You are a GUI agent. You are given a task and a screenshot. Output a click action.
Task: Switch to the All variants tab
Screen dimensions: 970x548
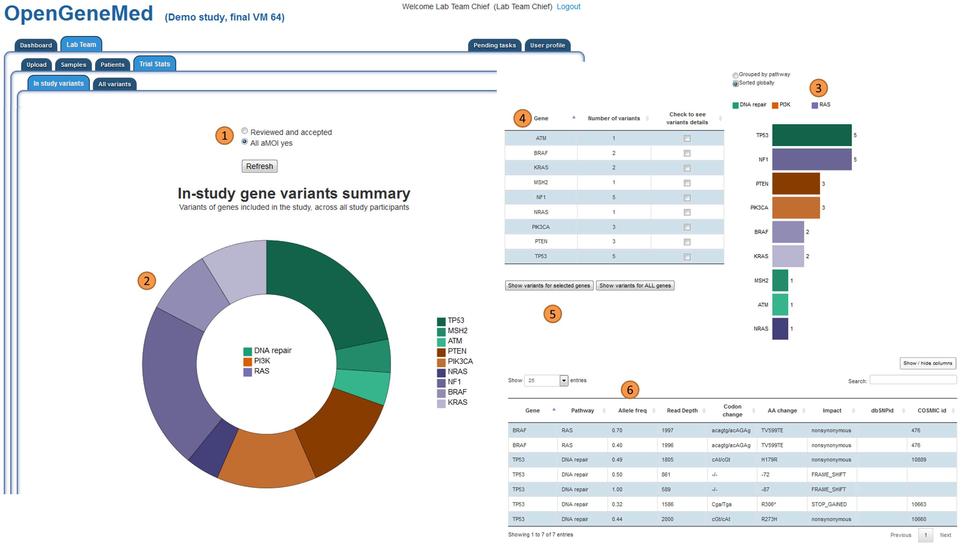[x=114, y=84]
